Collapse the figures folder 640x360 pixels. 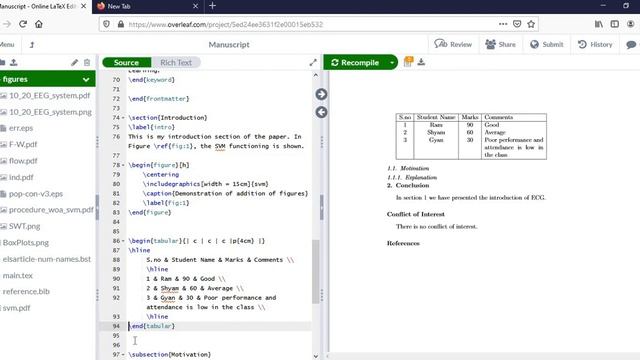tap(86, 79)
